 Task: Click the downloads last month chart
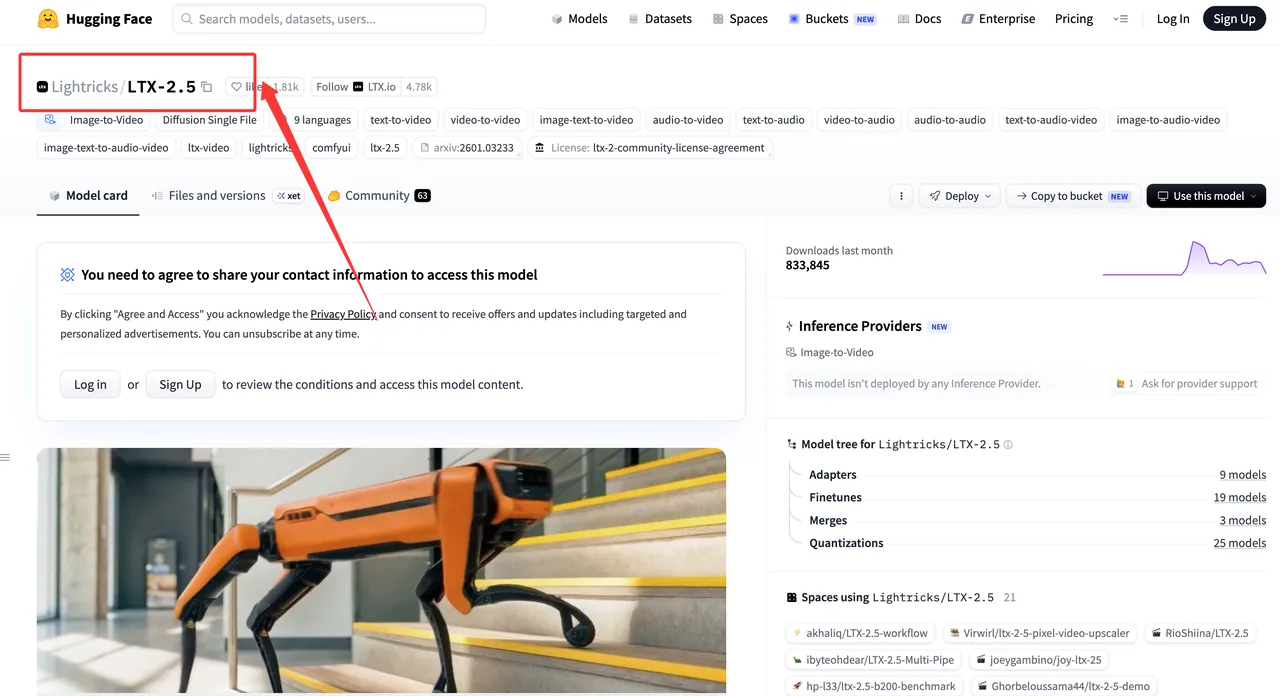[x=1184, y=258]
